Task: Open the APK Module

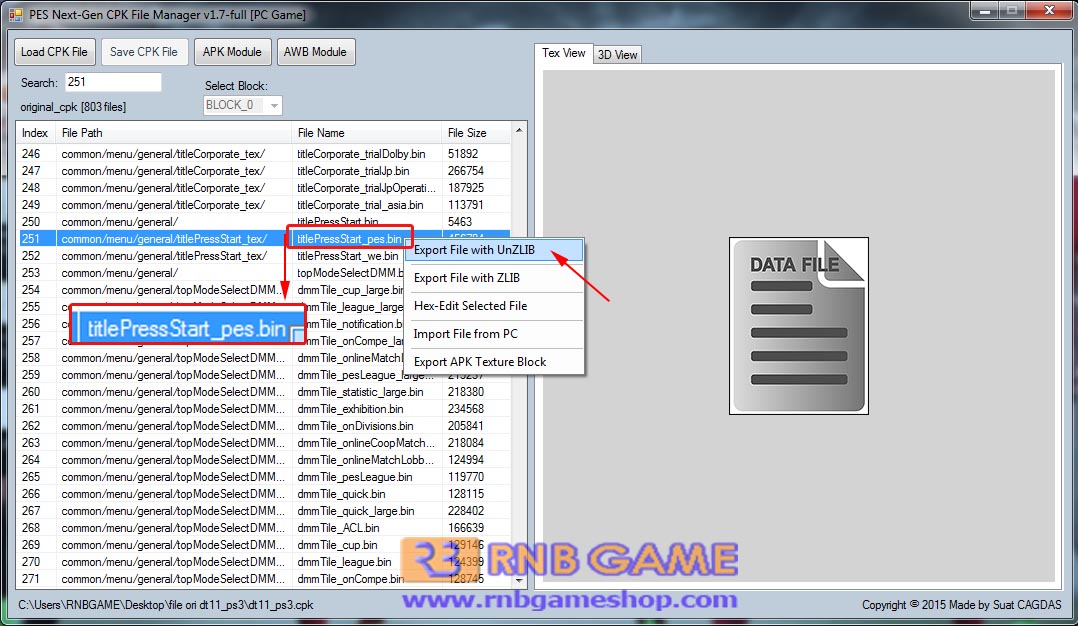Action: point(232,52)
